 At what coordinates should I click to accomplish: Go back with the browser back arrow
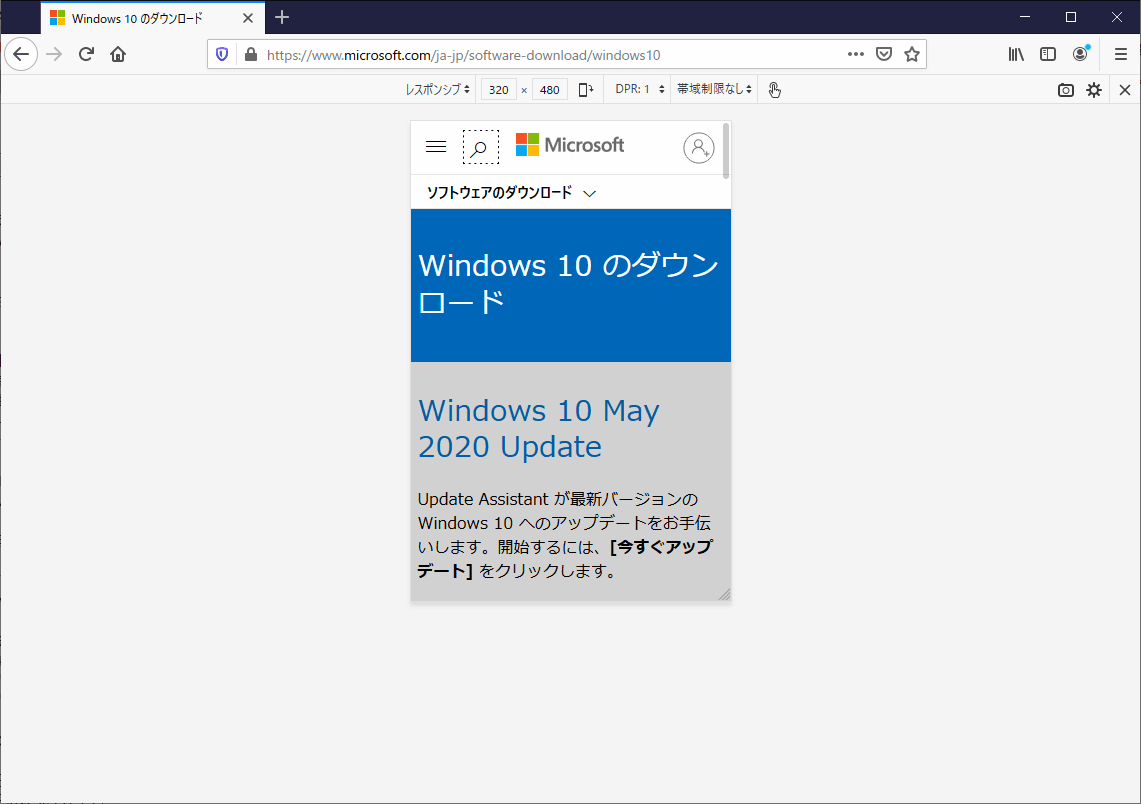coord(21,55)
